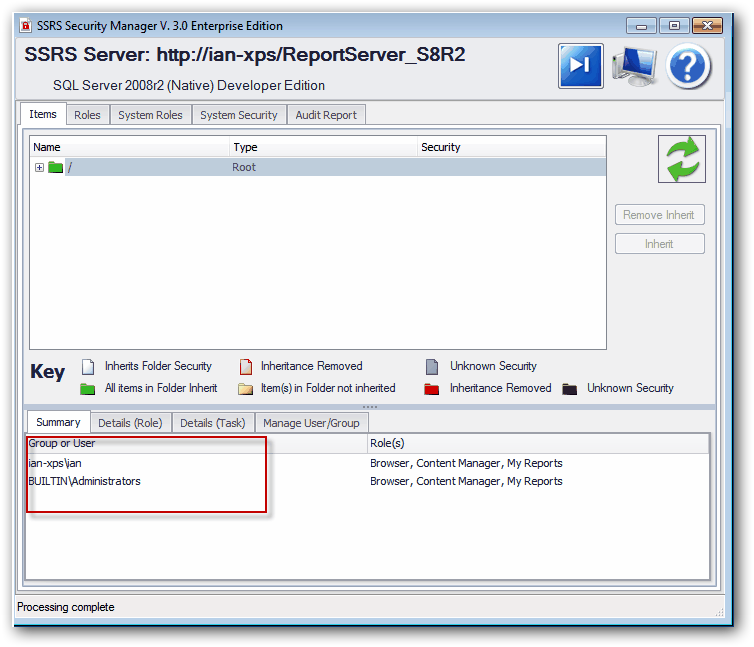754x647 pixels.
Task: Click the Remove Inherit button
Action: [x=659, y=215]
